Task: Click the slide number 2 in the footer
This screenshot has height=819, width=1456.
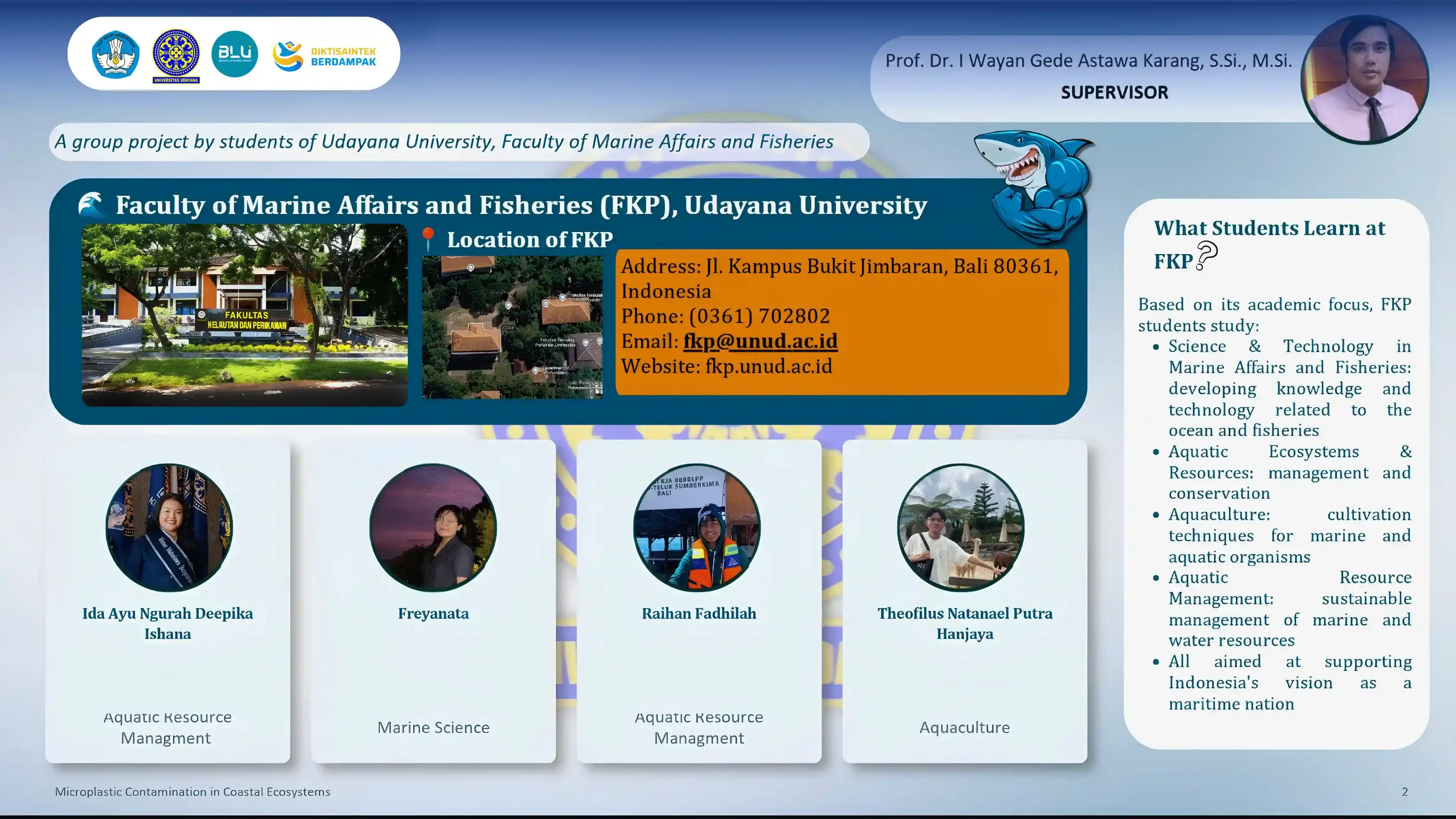Action: coord(1404,792)
